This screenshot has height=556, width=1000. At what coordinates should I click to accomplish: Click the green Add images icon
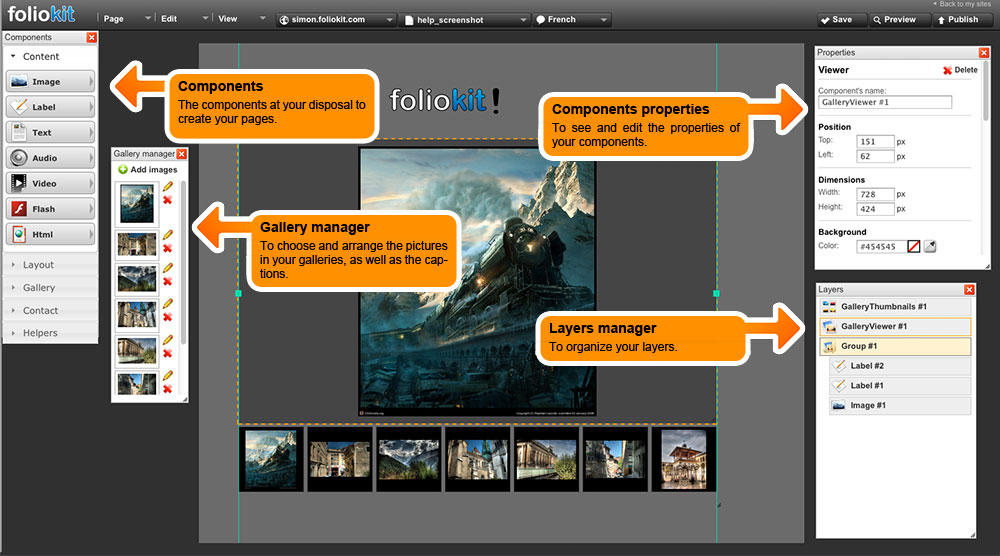coord(123,170)
